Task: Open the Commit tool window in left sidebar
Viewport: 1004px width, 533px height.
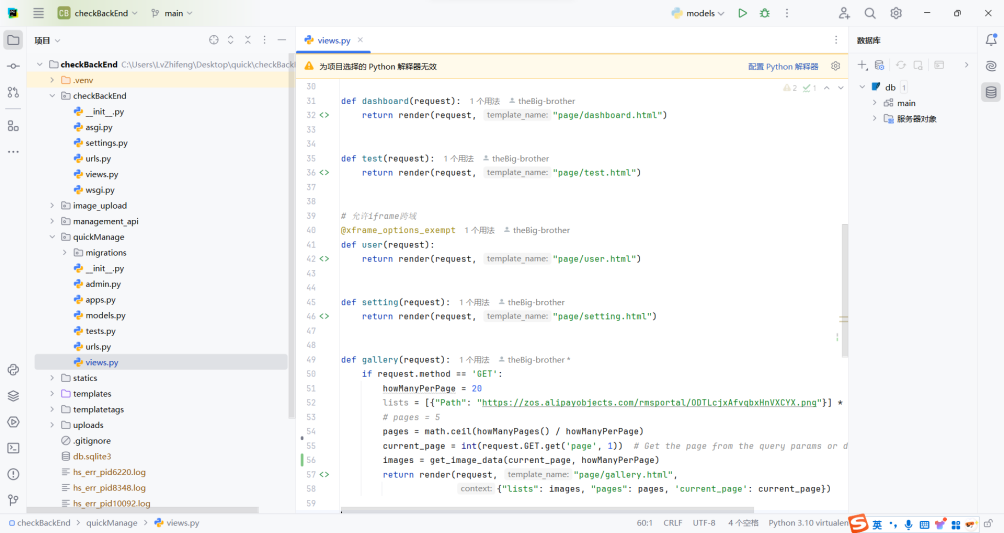Action: 13,66
